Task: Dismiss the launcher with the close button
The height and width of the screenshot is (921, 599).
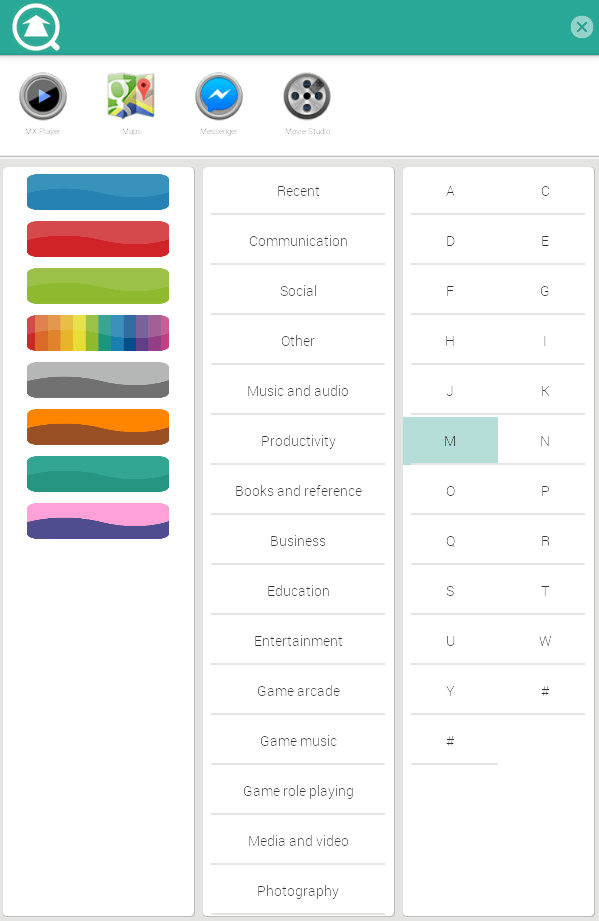Action: coord(582,27)
